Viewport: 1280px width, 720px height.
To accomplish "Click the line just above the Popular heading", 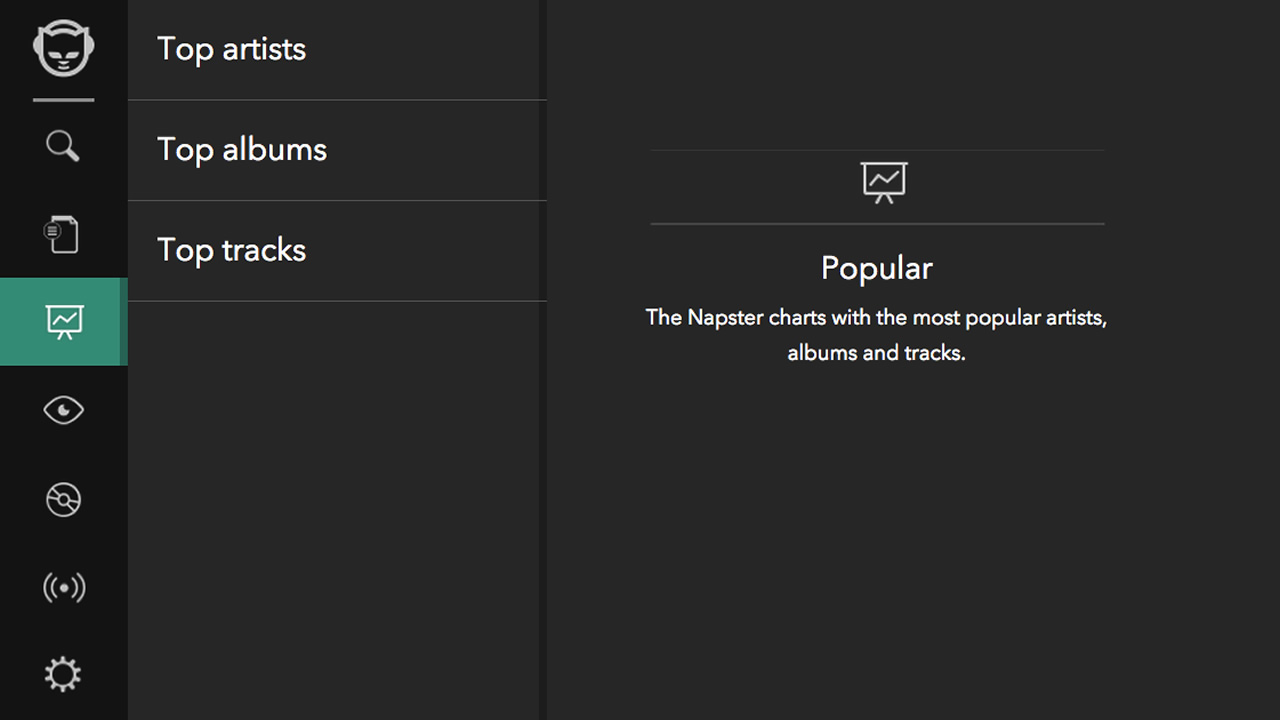I will pos(877,224).
